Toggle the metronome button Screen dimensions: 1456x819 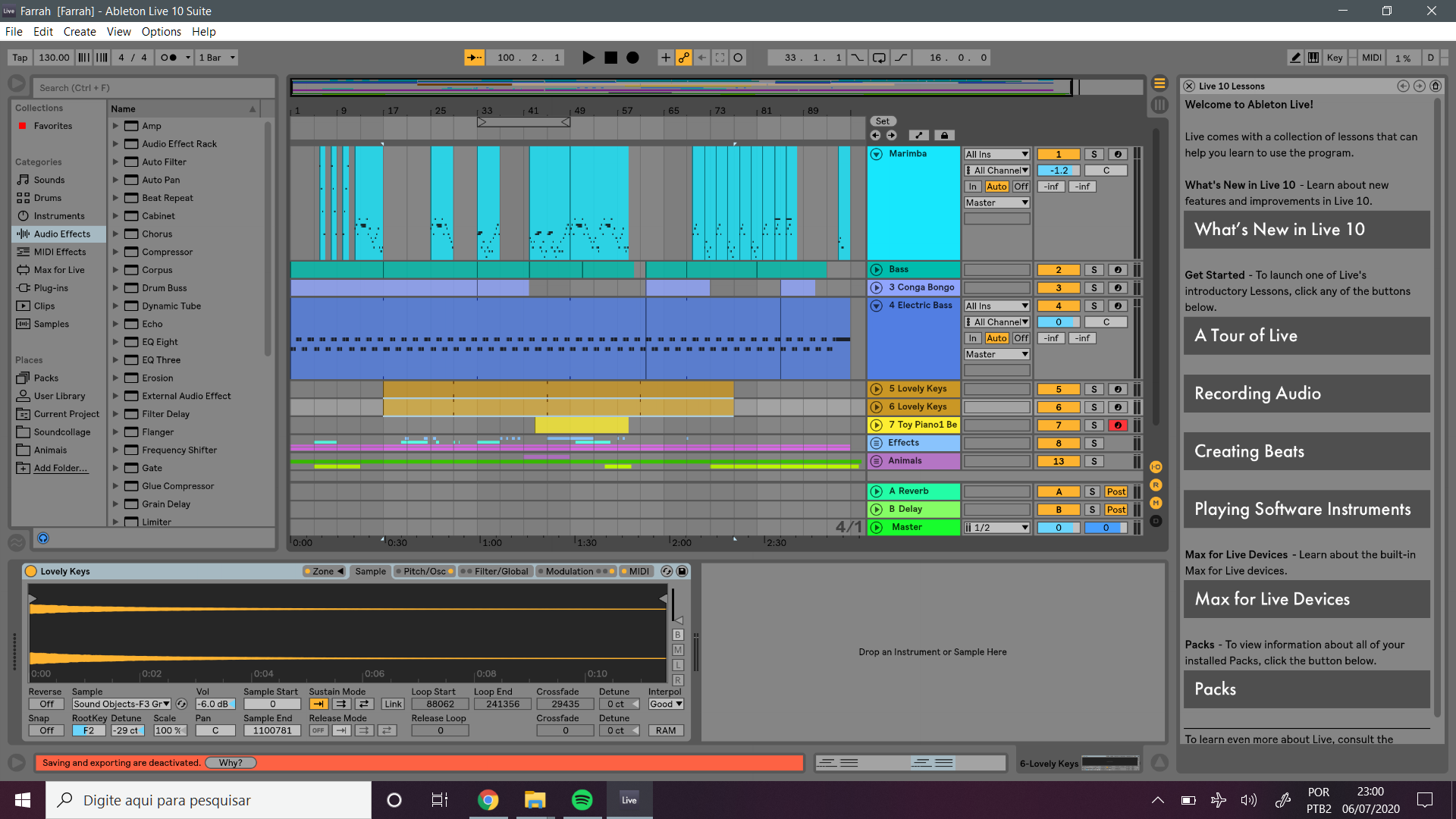(169, 58)
